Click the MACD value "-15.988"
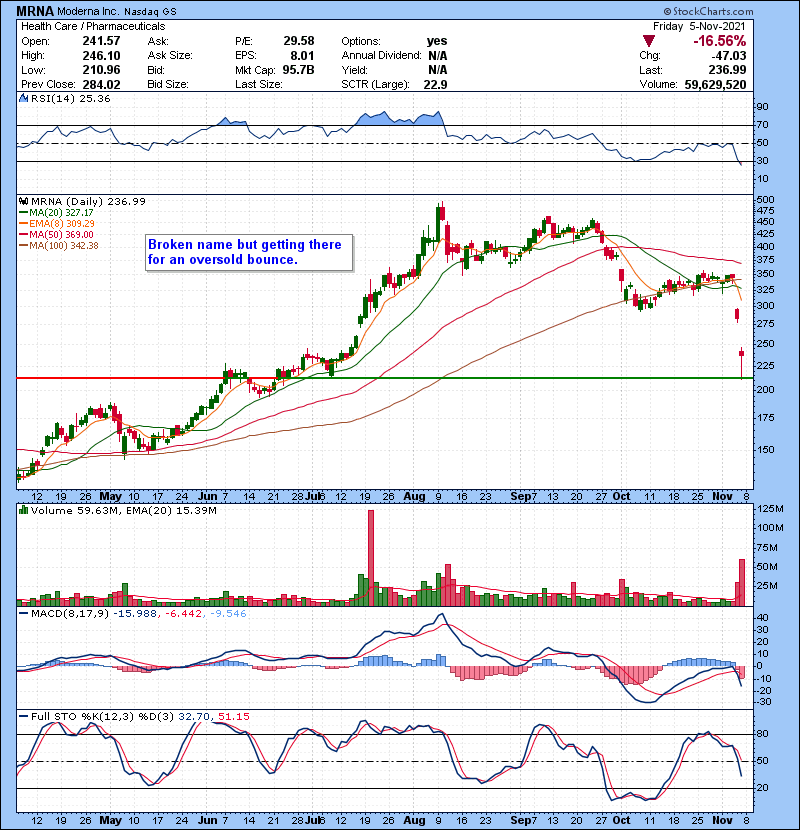This screenshot has height=830, width=800. pyautogui.click(x=135, y=614)
